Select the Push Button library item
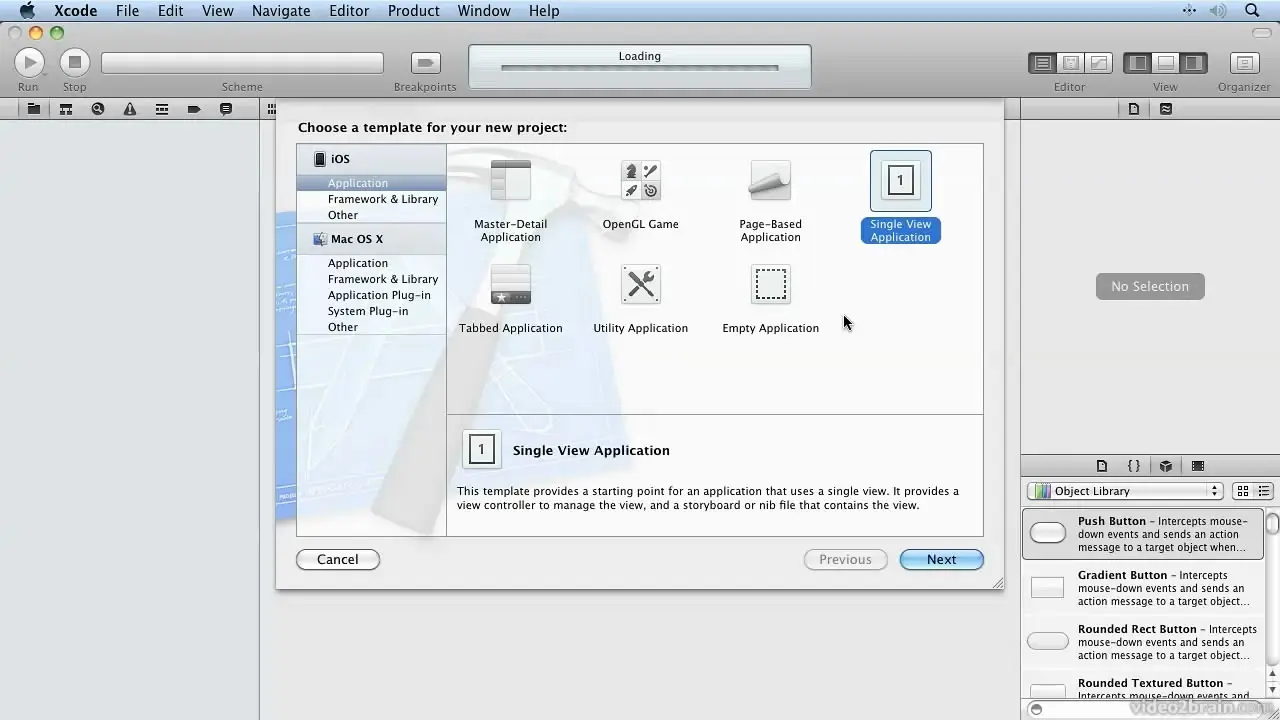 pos(1143,534)
